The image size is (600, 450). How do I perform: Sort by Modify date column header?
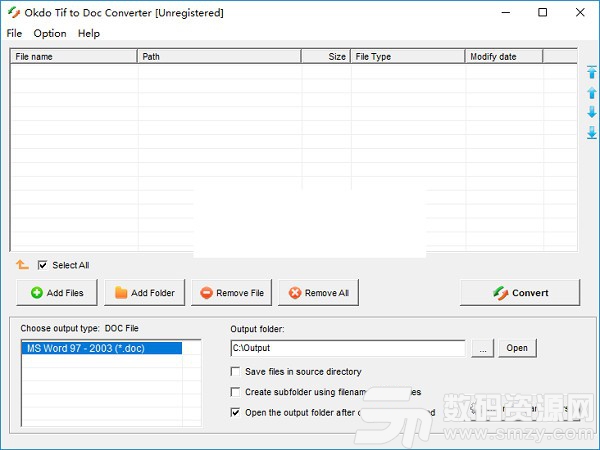[504, 57]
